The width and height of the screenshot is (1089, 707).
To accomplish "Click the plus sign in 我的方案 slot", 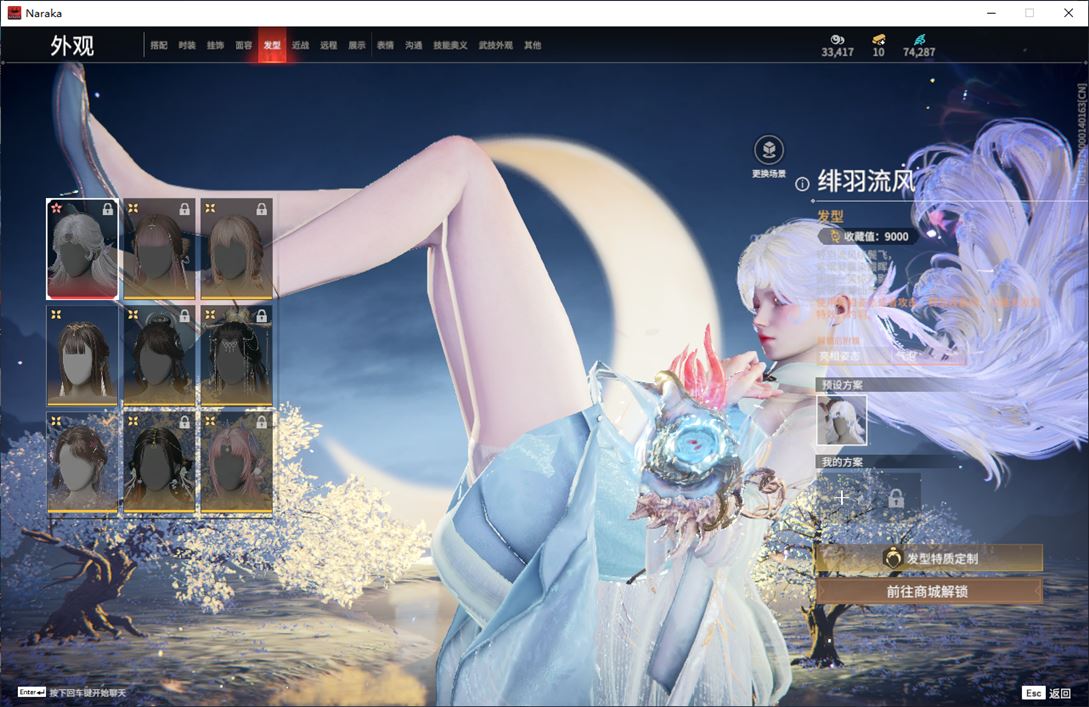I will [842, 497].
